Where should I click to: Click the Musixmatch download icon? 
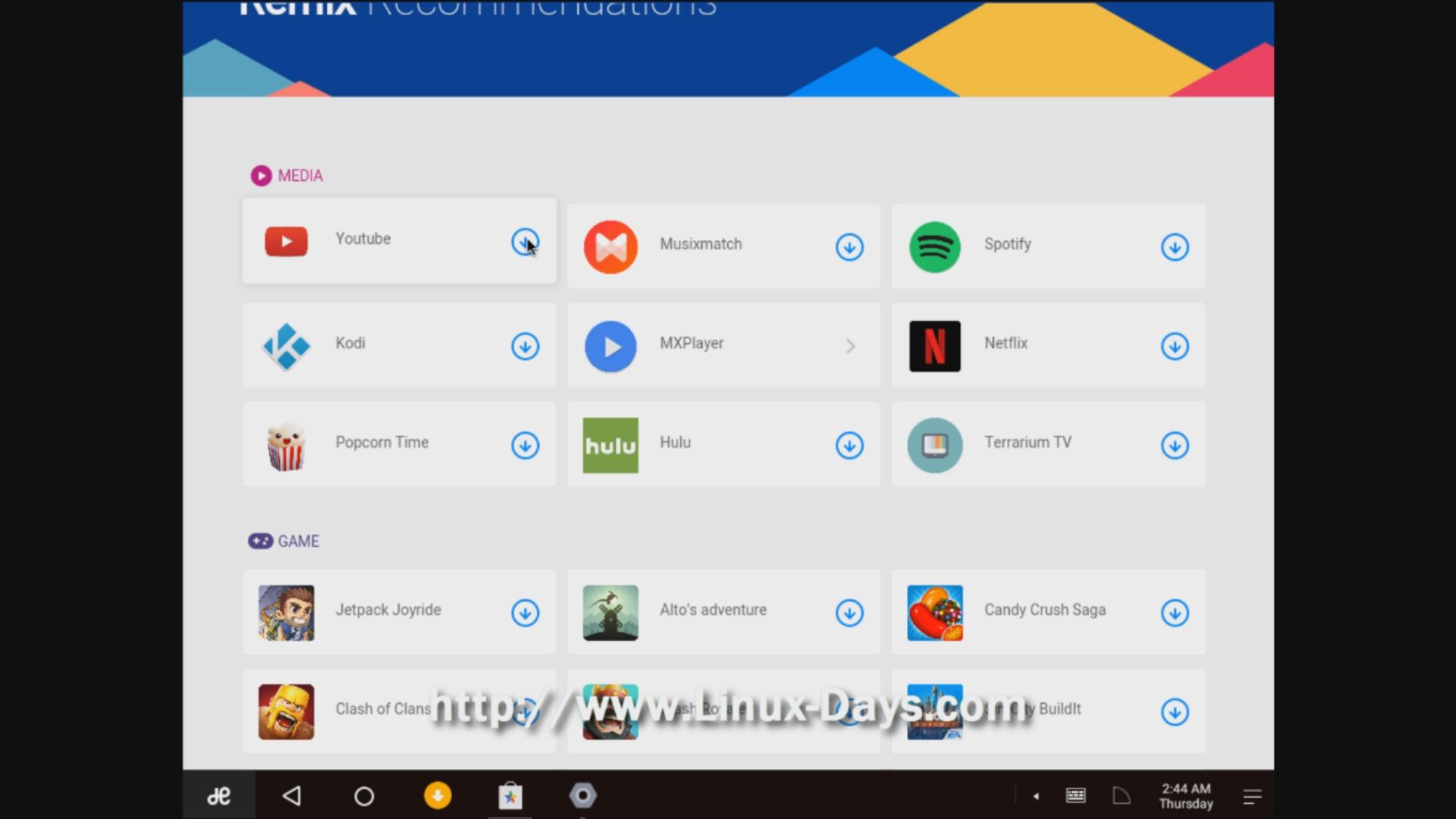click(849, 247)
